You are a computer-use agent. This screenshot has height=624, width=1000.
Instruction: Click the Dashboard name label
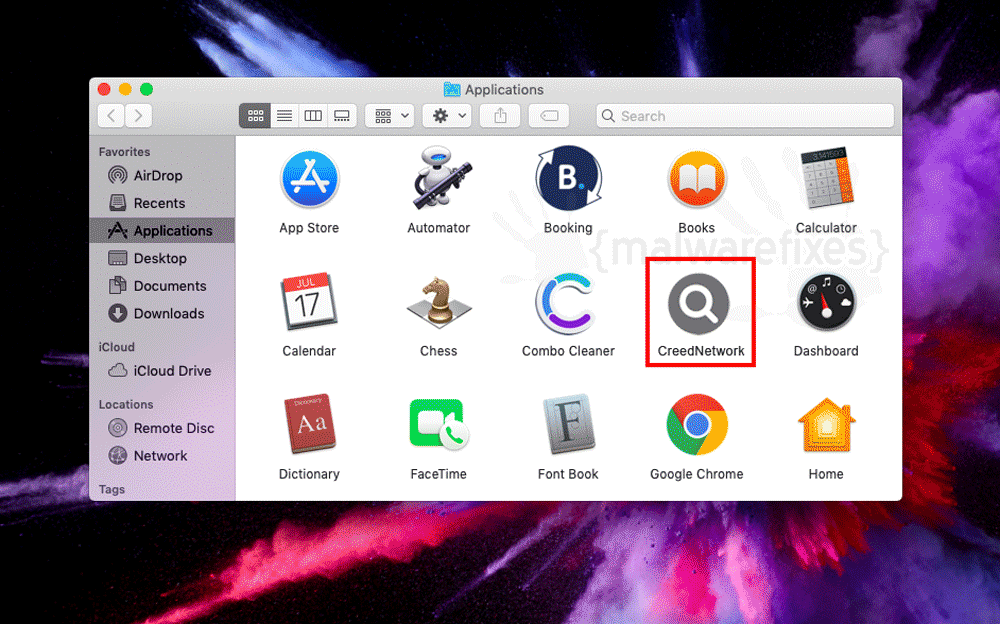(826, 351)
